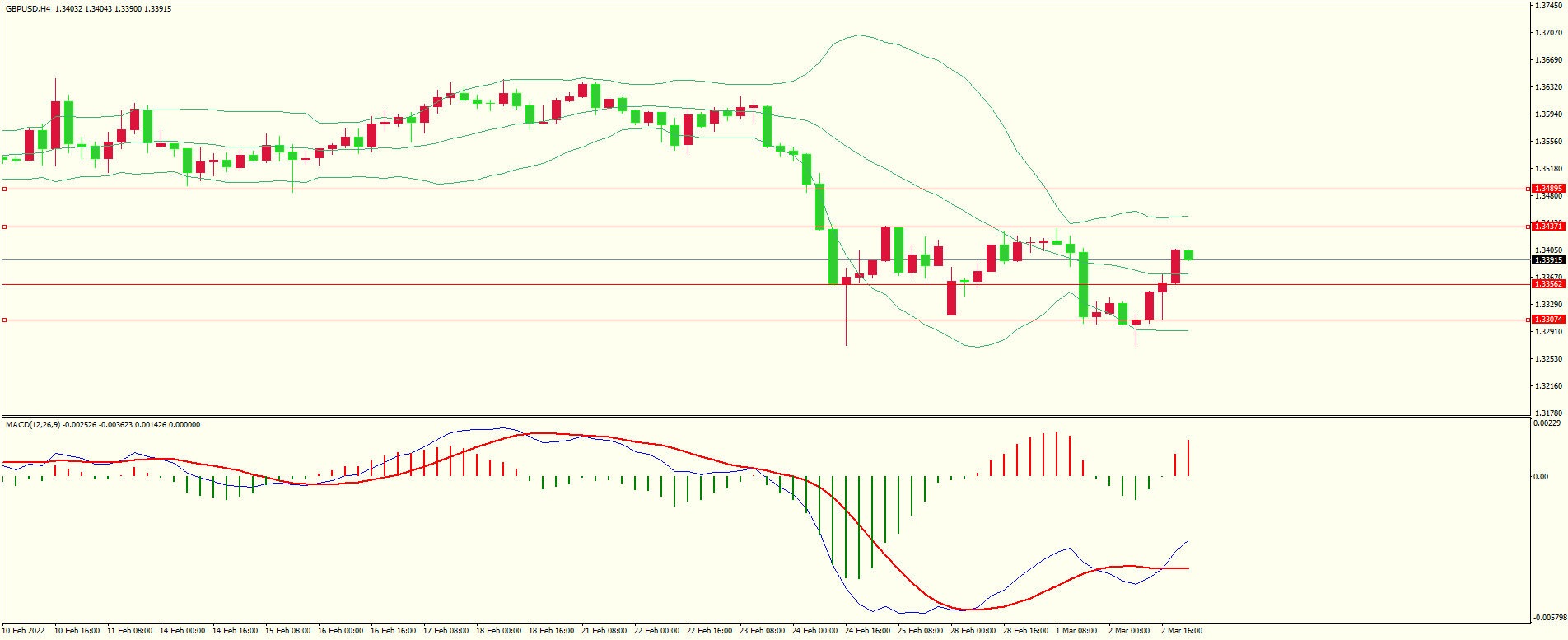The image size is (1568, 640).
Task: Click the 10 Feb 16:00 time label
Action: pyautogui.click(x=77, y=631)
